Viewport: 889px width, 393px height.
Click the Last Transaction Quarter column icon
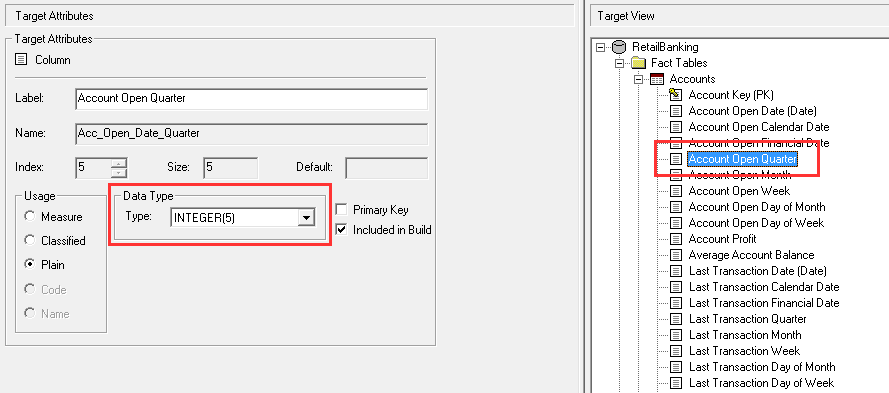pos(676,319)
